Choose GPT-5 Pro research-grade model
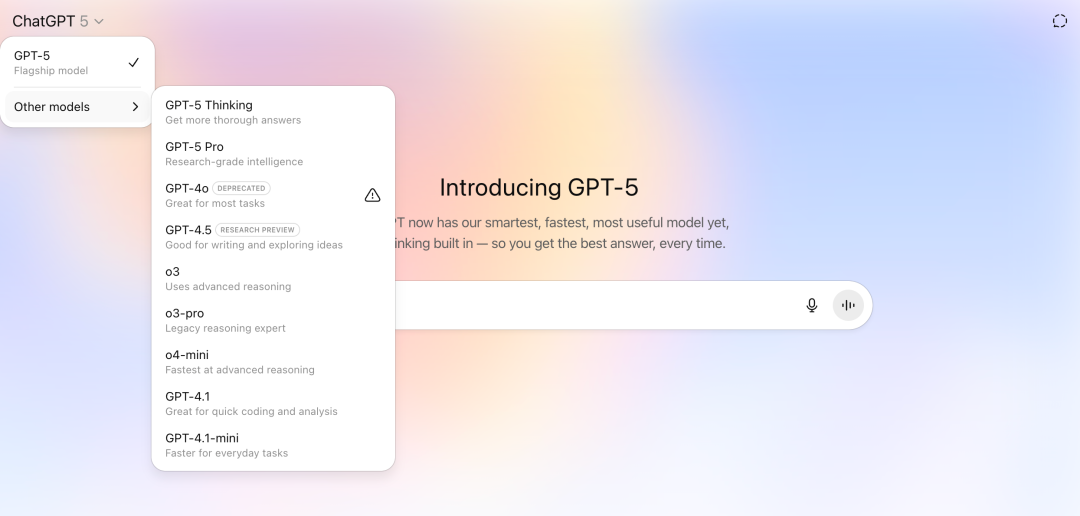This screenshot has height=516, width=1080. coord(273,154)
